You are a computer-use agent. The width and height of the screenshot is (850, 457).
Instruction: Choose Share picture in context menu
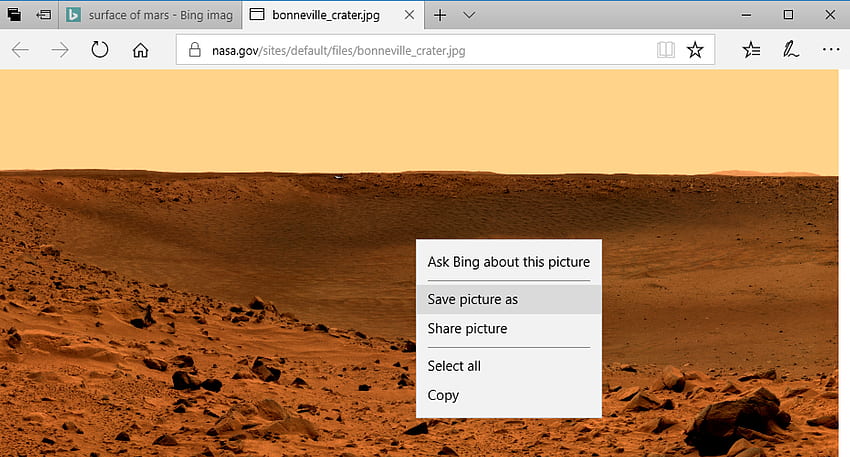508,329
